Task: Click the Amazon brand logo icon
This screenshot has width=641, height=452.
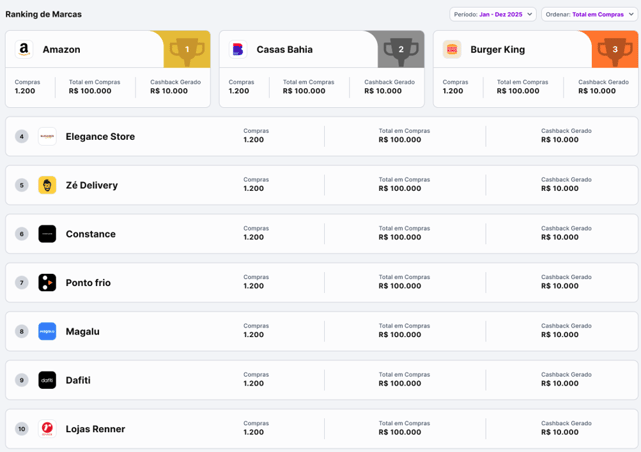Action: click(24, 49)
